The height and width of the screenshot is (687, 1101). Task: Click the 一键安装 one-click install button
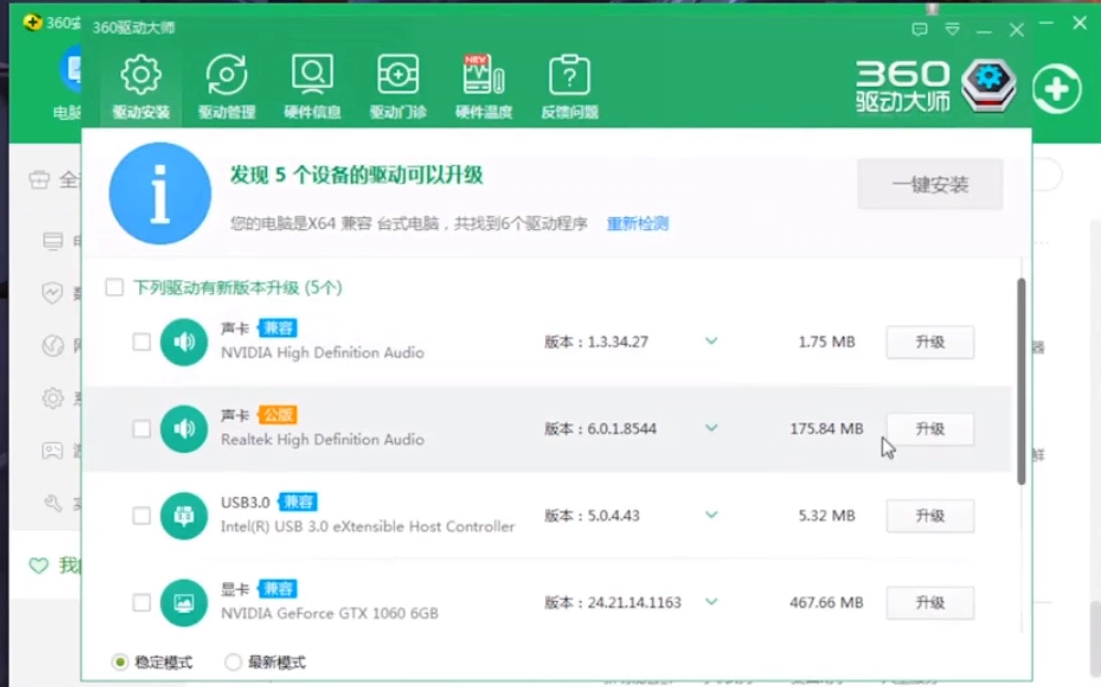point(930,185)
